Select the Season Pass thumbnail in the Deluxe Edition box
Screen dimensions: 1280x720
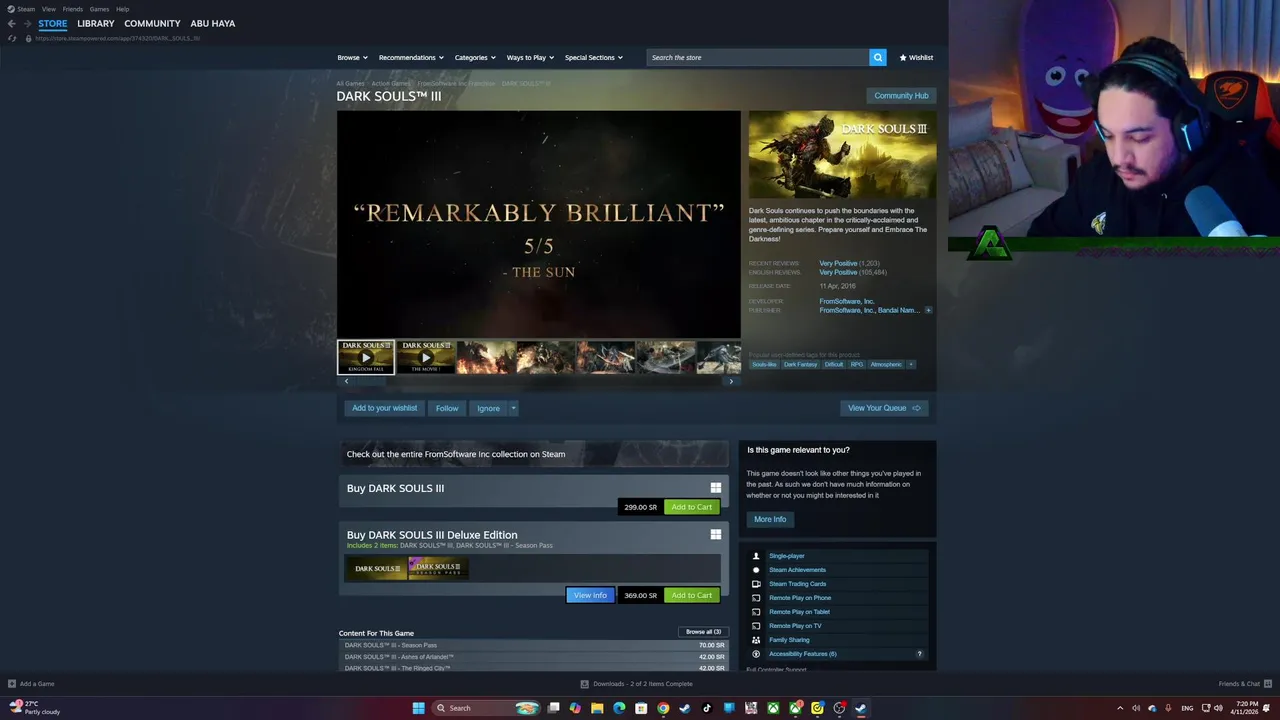pos(438,568)
